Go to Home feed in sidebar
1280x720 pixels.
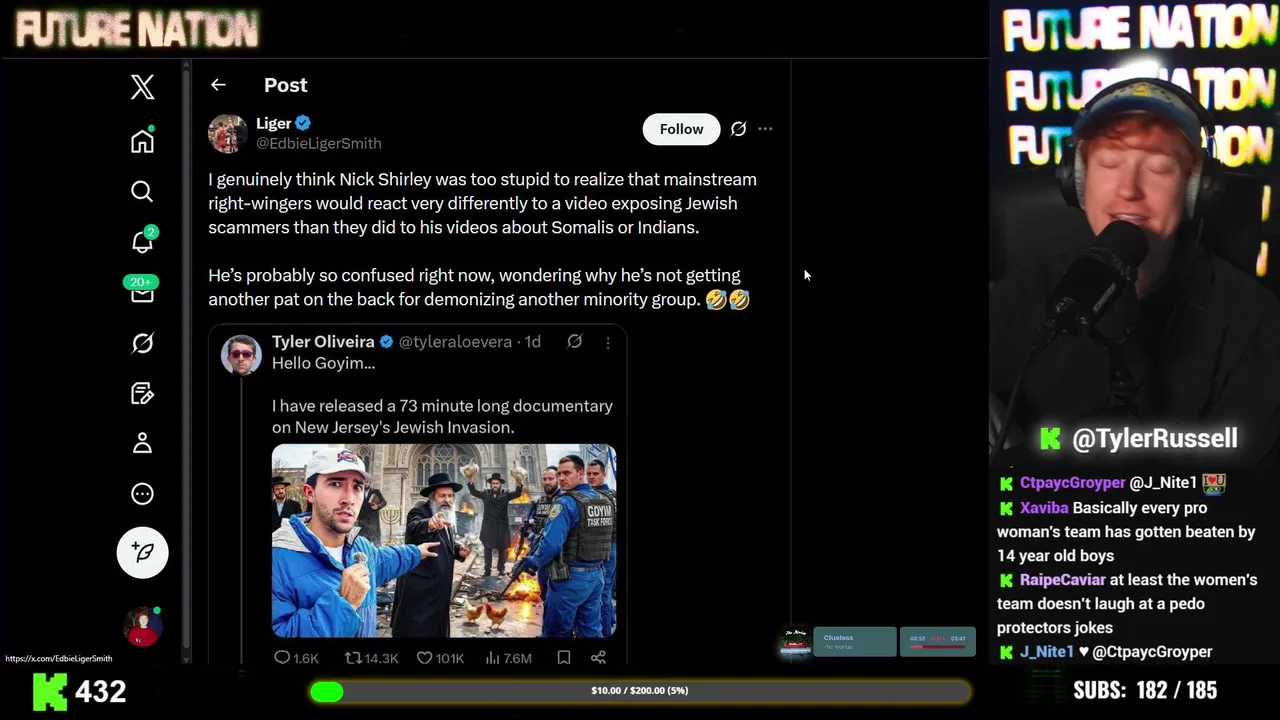(142, 141)
